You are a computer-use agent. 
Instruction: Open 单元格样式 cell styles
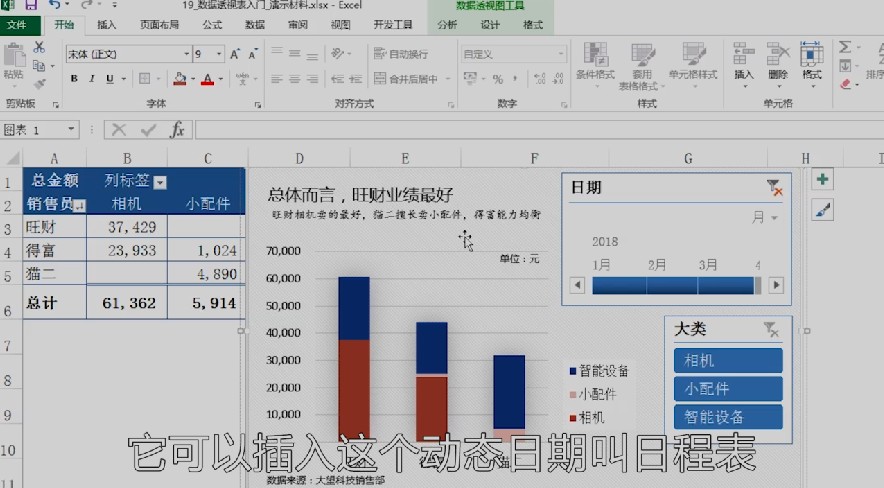693,65
